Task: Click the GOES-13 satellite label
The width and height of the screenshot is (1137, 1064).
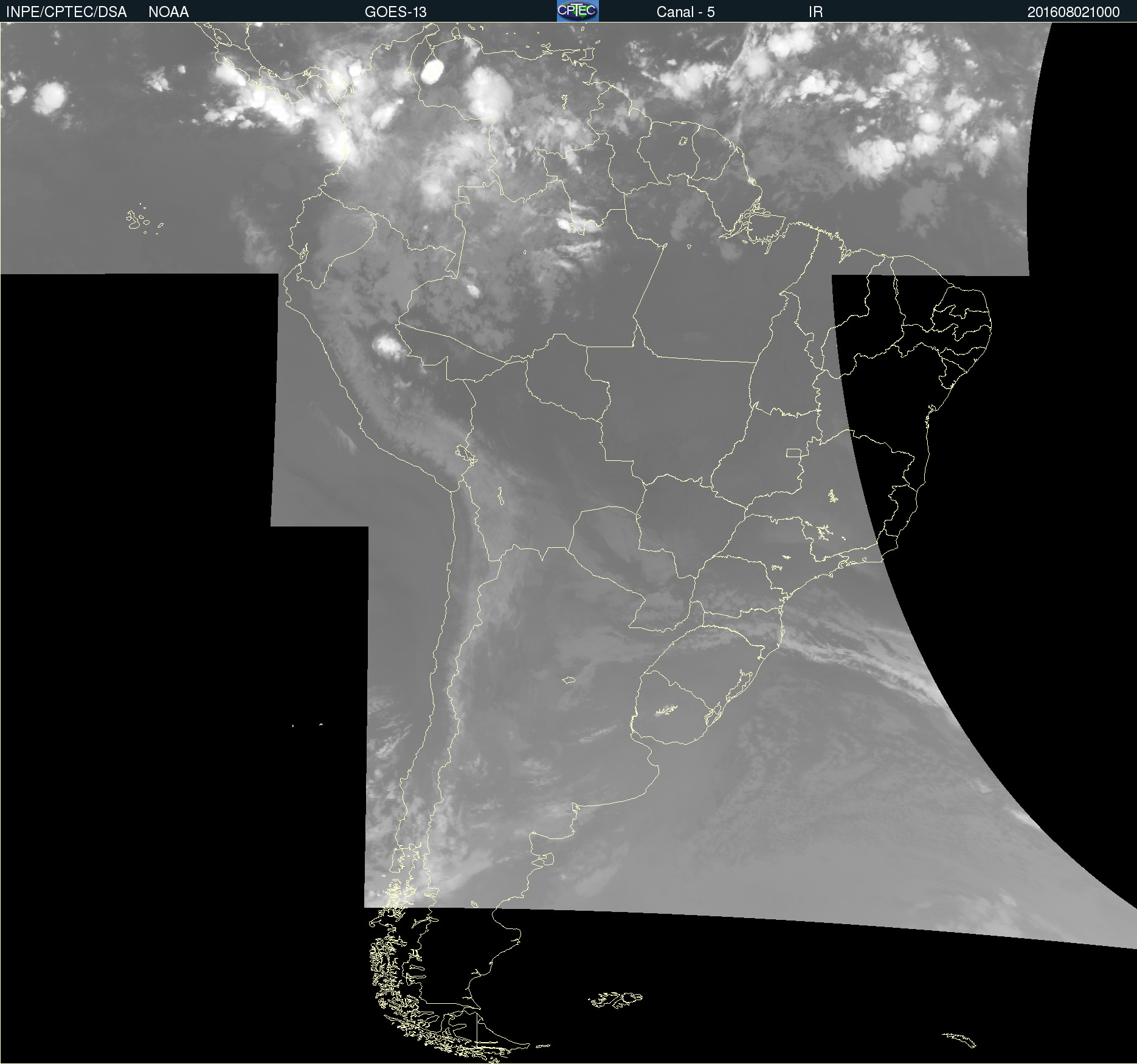Action: point(395,12)
